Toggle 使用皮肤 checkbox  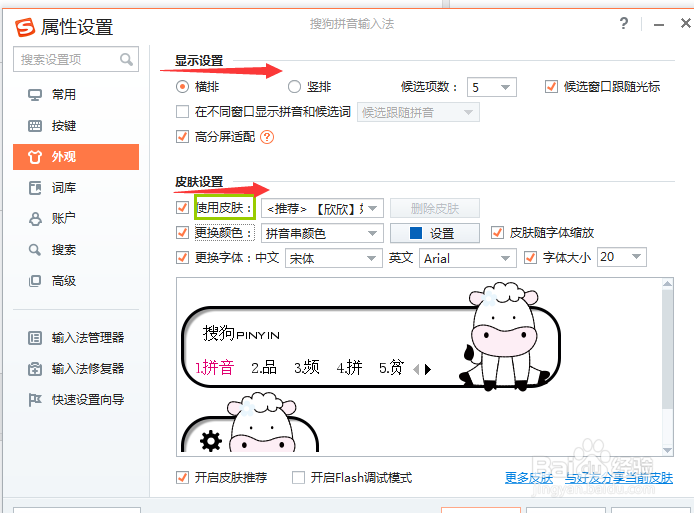point(182,207)
